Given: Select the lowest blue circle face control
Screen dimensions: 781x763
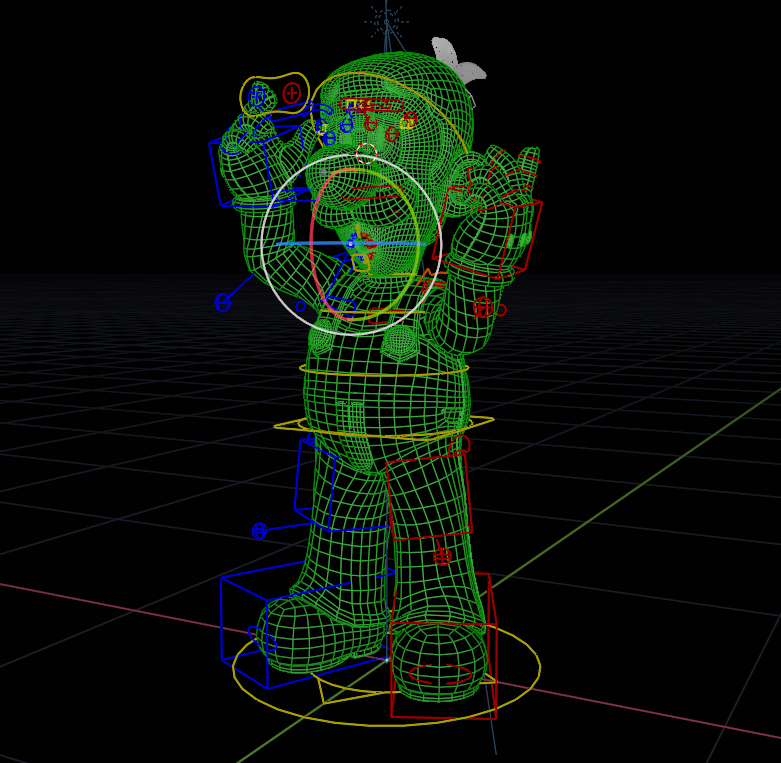Looking at the screenshot, I should (x=329, y=138).
